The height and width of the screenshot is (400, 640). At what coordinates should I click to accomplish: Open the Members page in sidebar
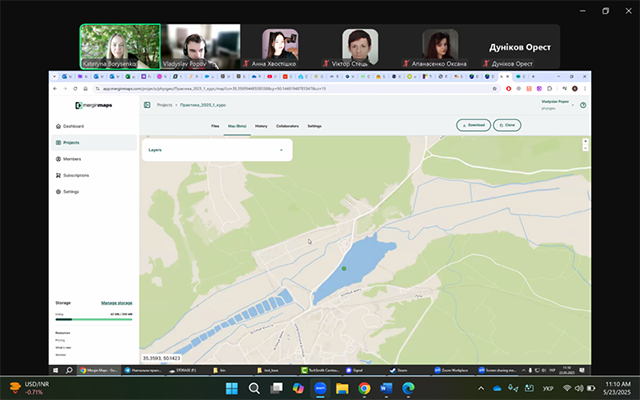[x=71, y=159]
